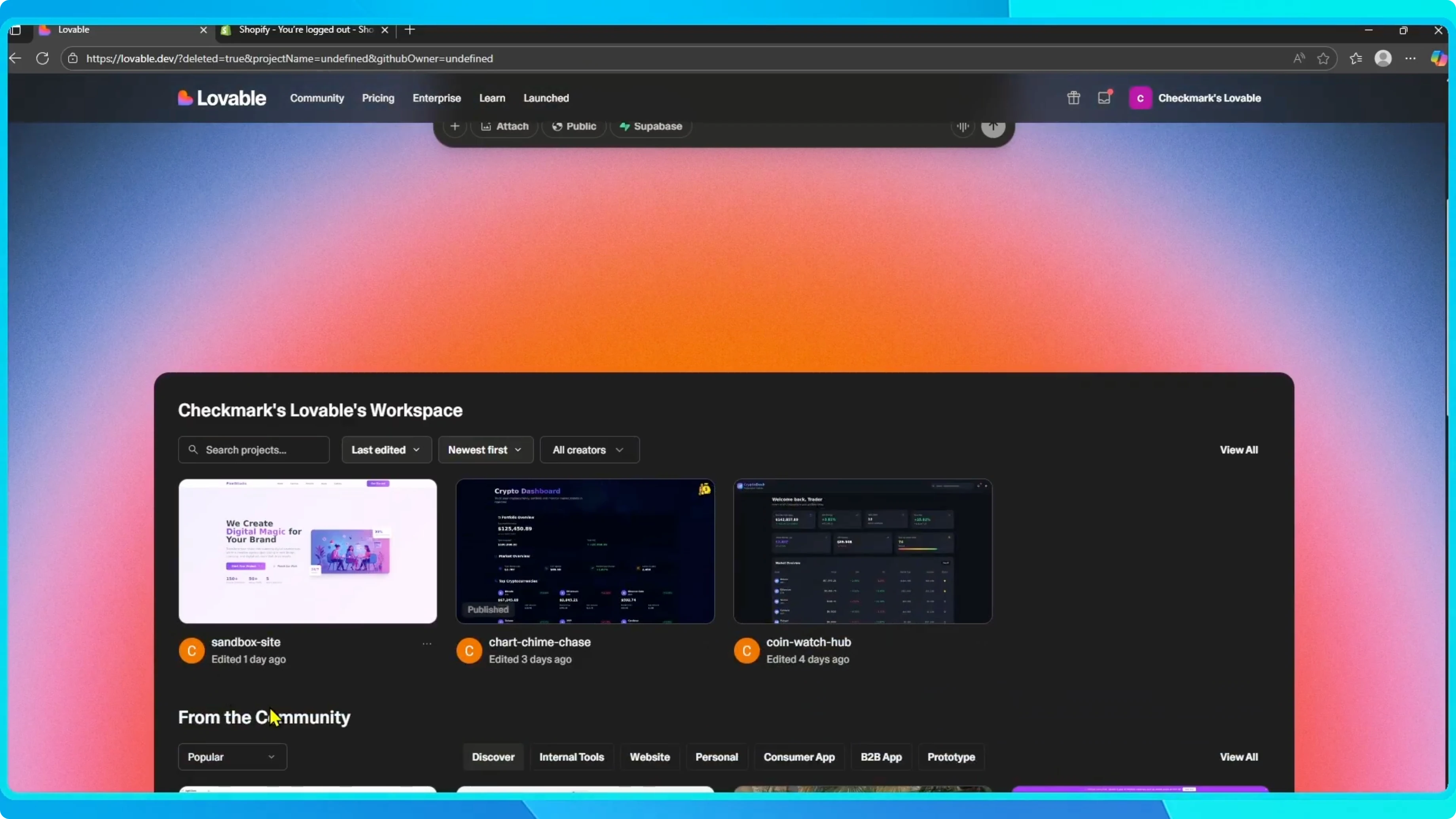Click the voice input waveform icon
Viewport: 1456px width, 819px height.
point(963,127)
